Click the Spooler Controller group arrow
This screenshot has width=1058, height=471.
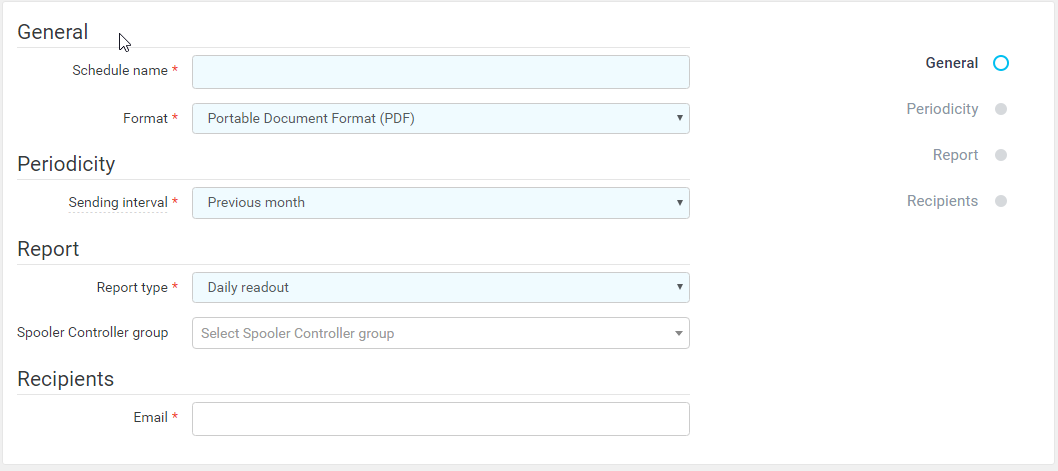tap(678, 333)
